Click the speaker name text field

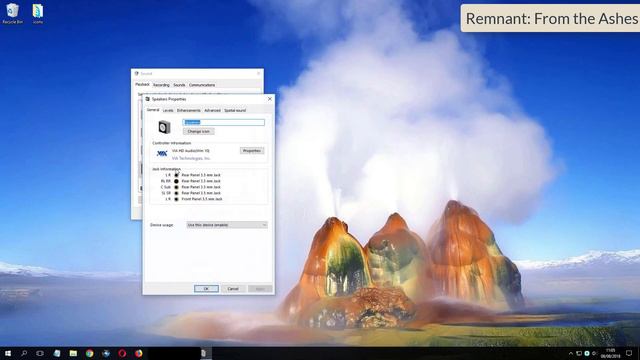click(x=223, y=122)
